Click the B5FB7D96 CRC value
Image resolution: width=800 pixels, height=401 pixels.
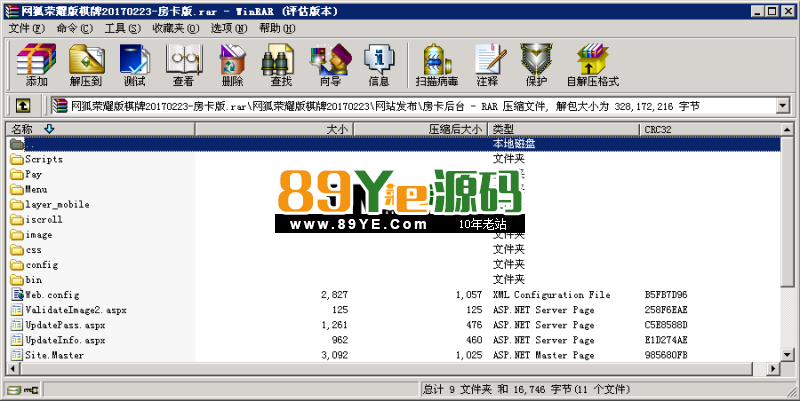666,294
